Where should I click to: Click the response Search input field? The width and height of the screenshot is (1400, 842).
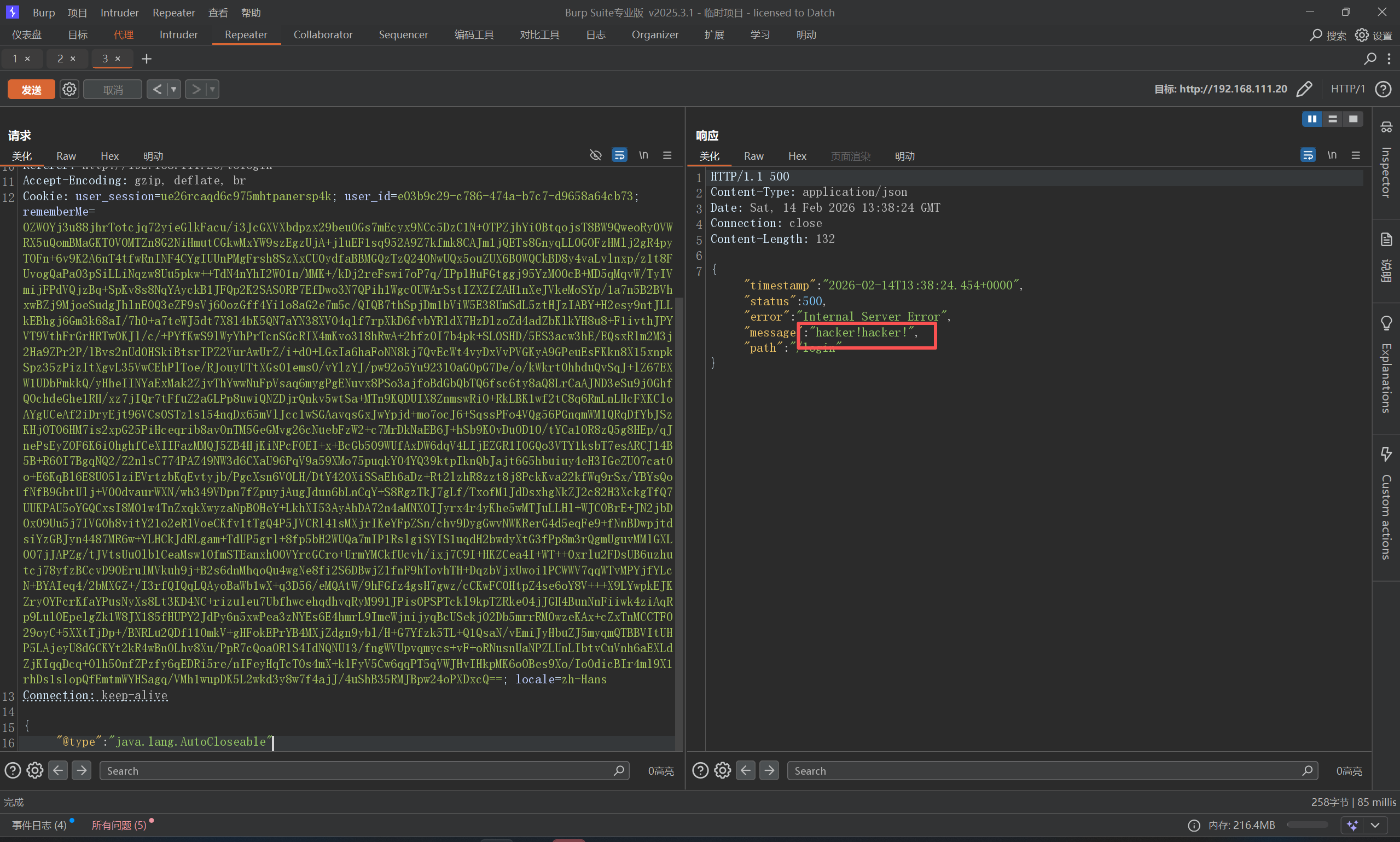[1044, 770]
